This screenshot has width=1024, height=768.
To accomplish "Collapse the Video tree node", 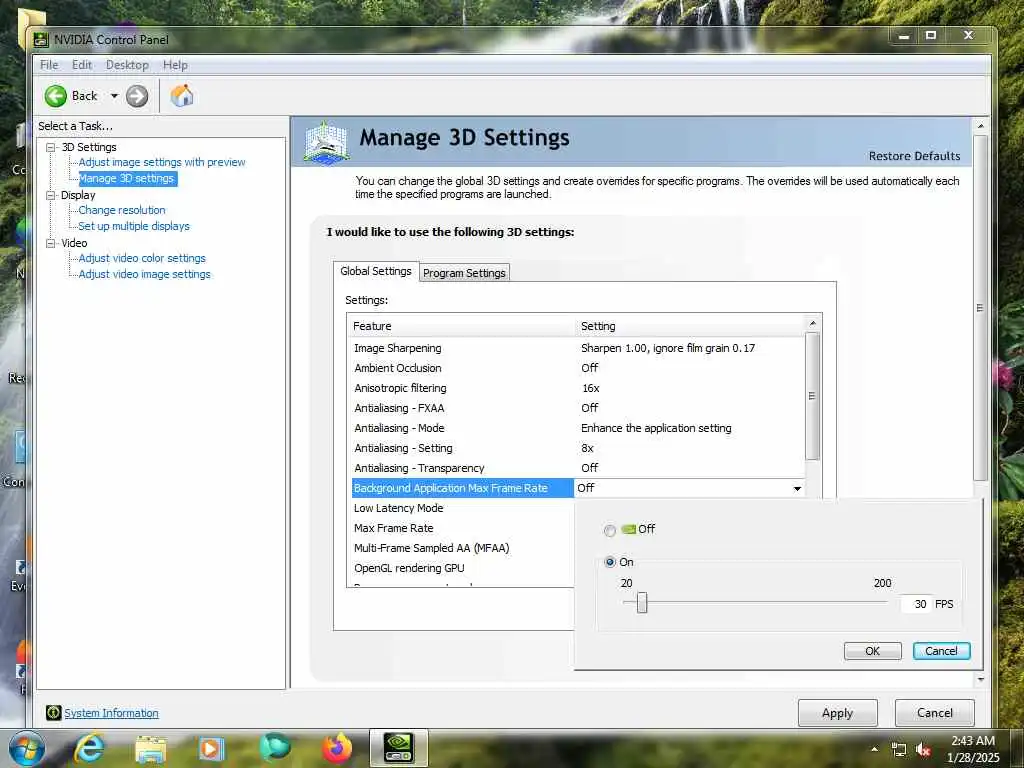I will 50,243.
